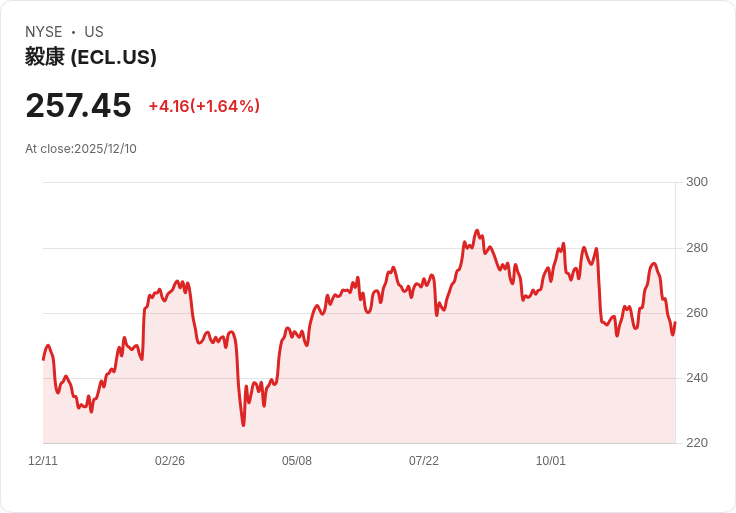Click the NYSE exchange label
The height and width of the screenshot is (513, 736).
tap(44, 32)
